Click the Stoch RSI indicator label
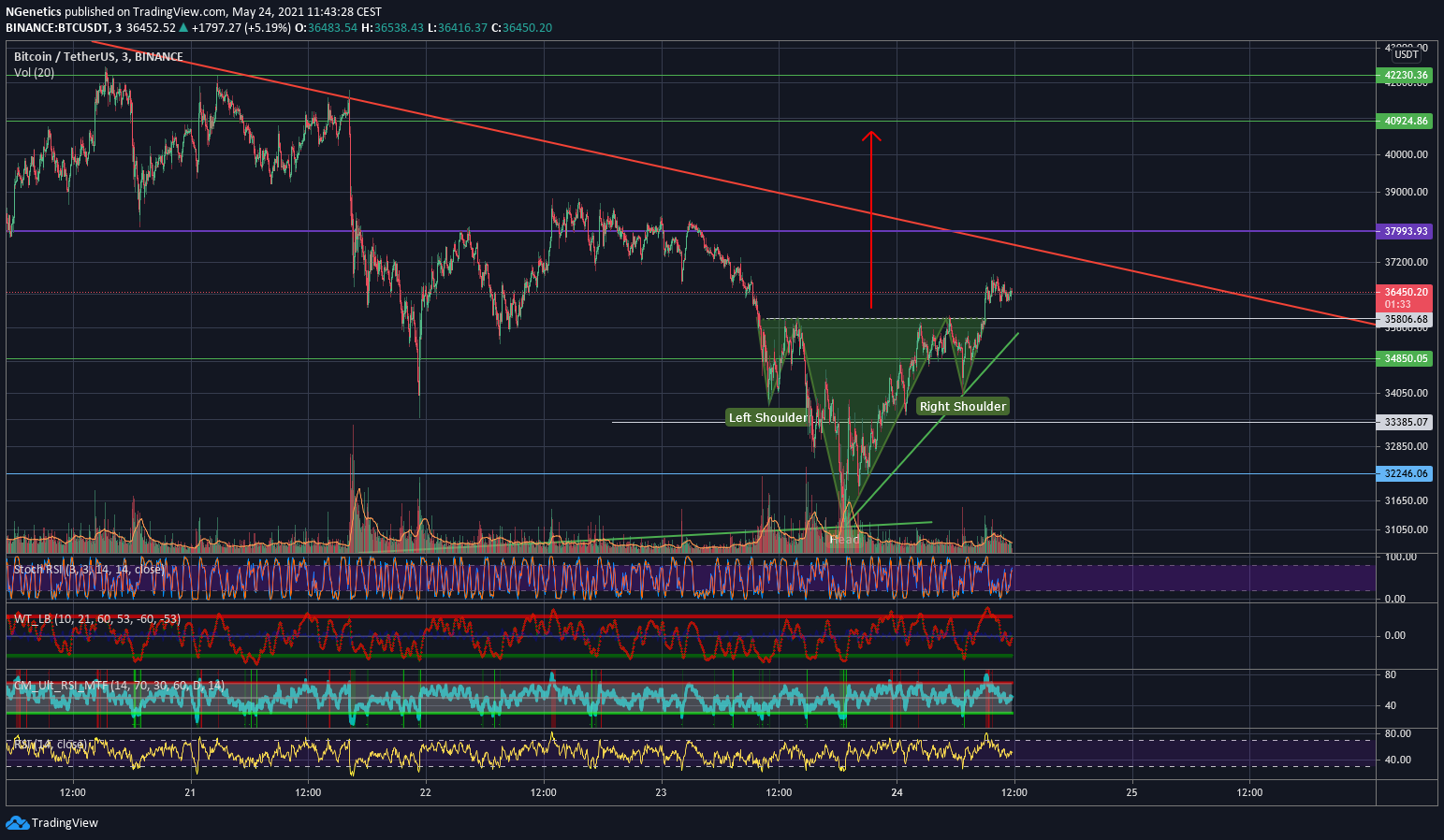The height and width of the screenshot is (840, 1444). [x=89, y=570]
